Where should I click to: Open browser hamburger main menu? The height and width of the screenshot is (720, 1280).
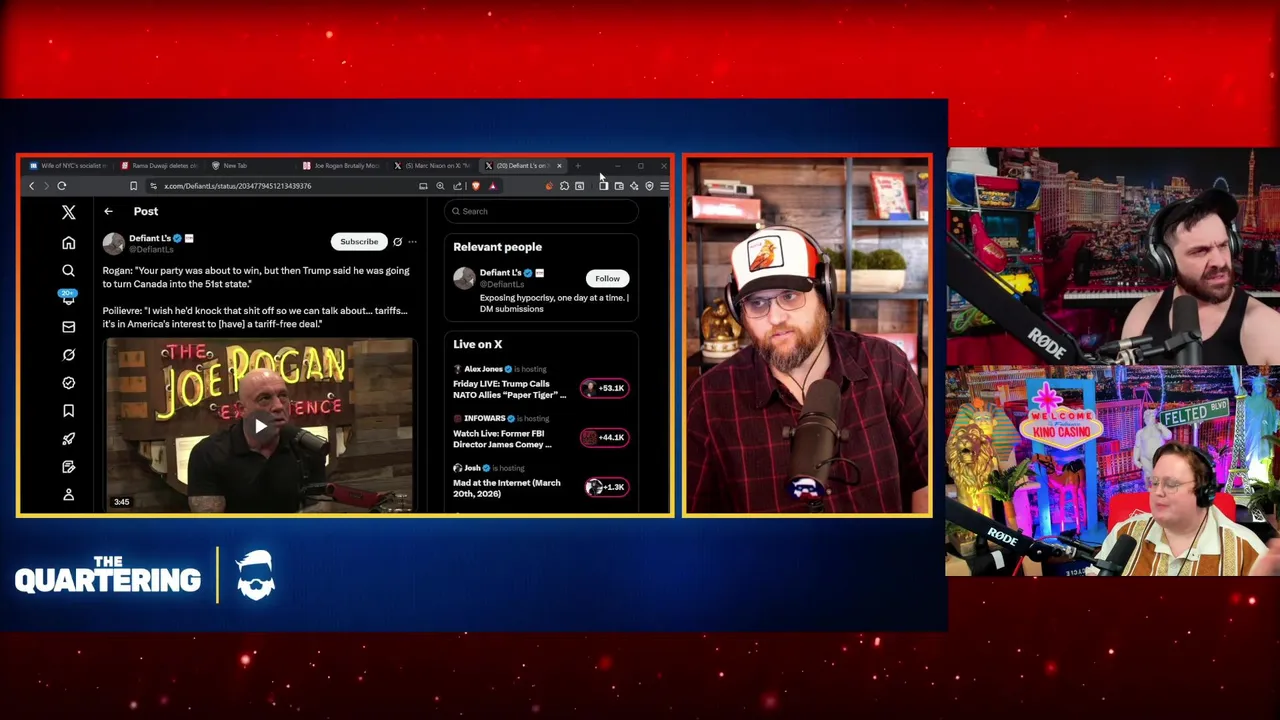(x=664, y=186)
